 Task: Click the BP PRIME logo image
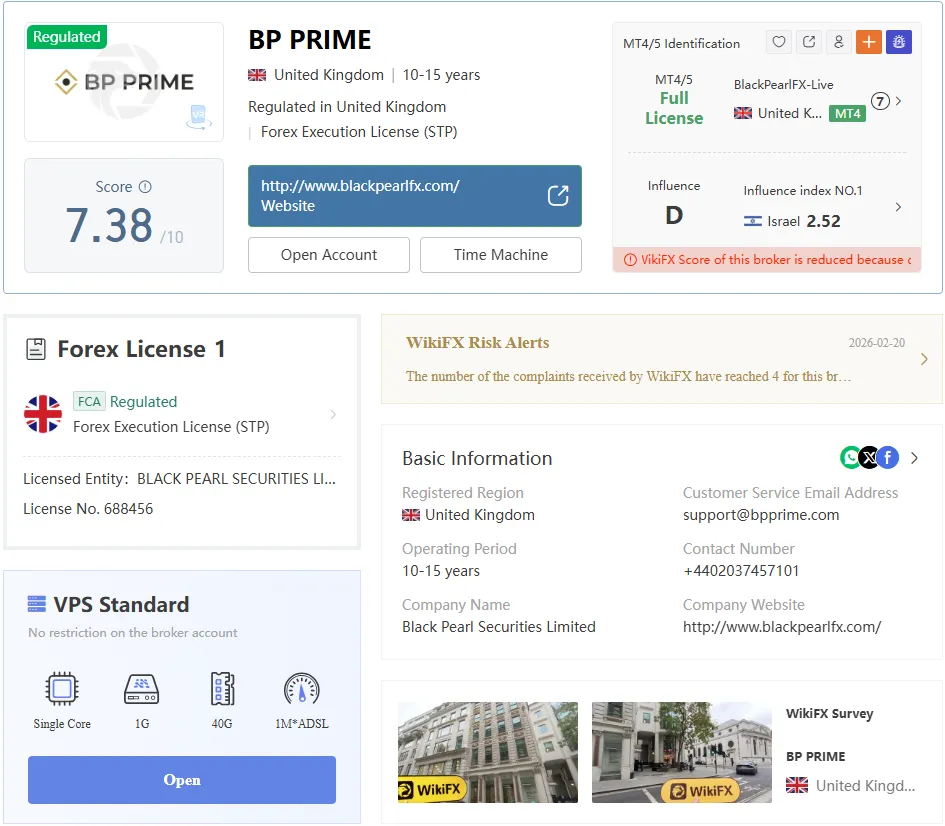tap(124, 82)
